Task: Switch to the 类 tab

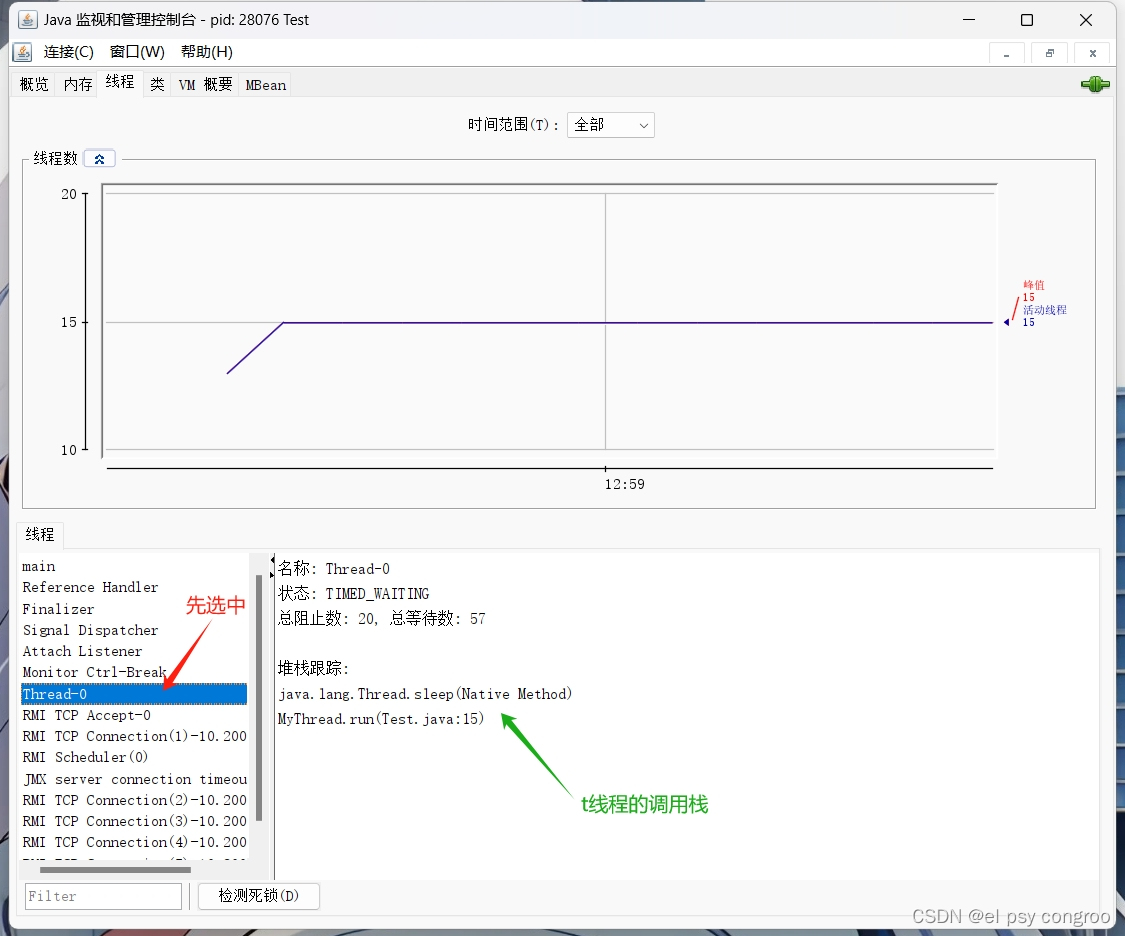Action: point(157,85)
